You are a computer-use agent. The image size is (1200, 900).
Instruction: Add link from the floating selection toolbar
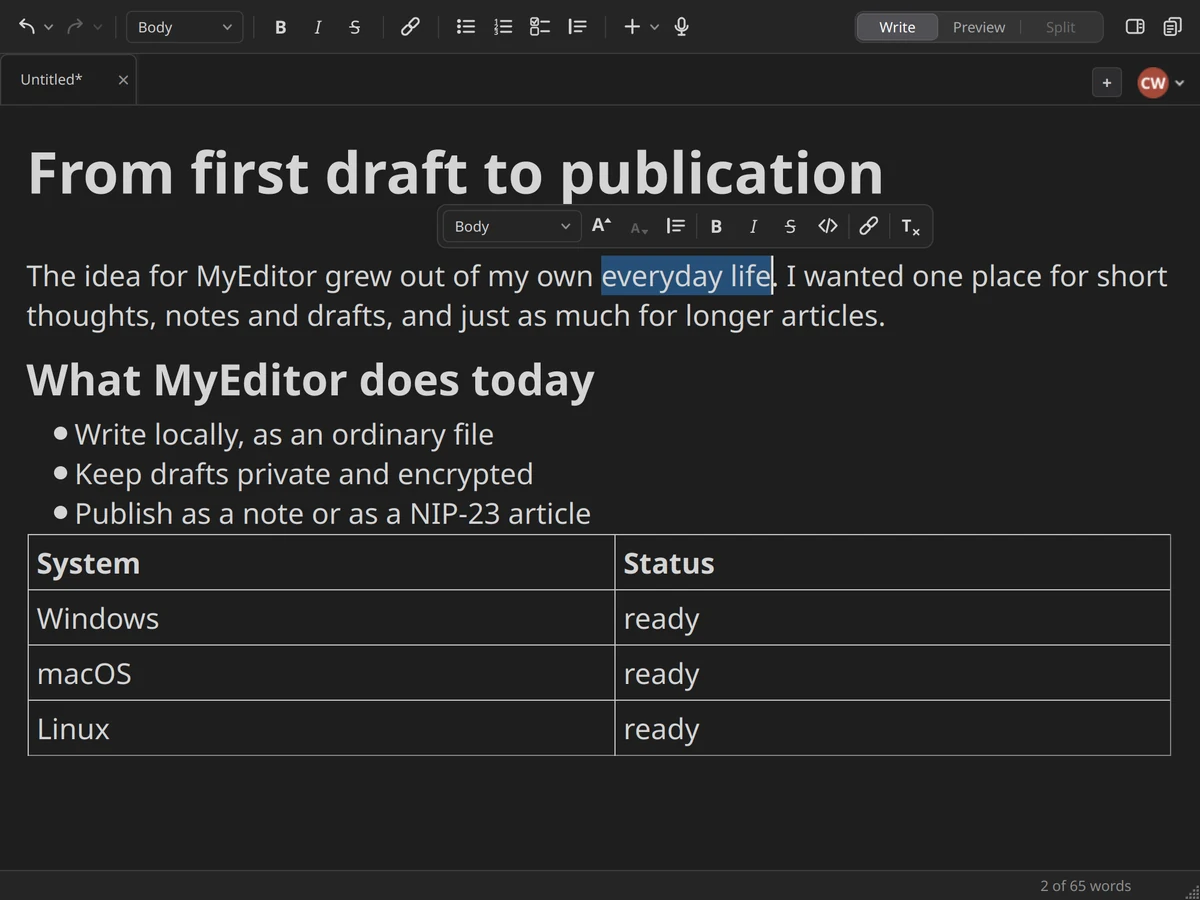click(869, 226)
